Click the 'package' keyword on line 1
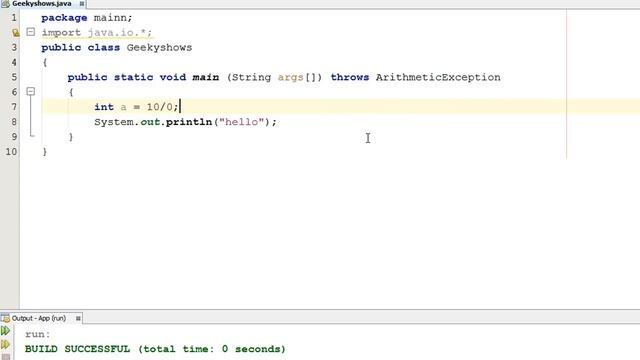The height and width of the screenshot is (360, 640). click(64, 18)
